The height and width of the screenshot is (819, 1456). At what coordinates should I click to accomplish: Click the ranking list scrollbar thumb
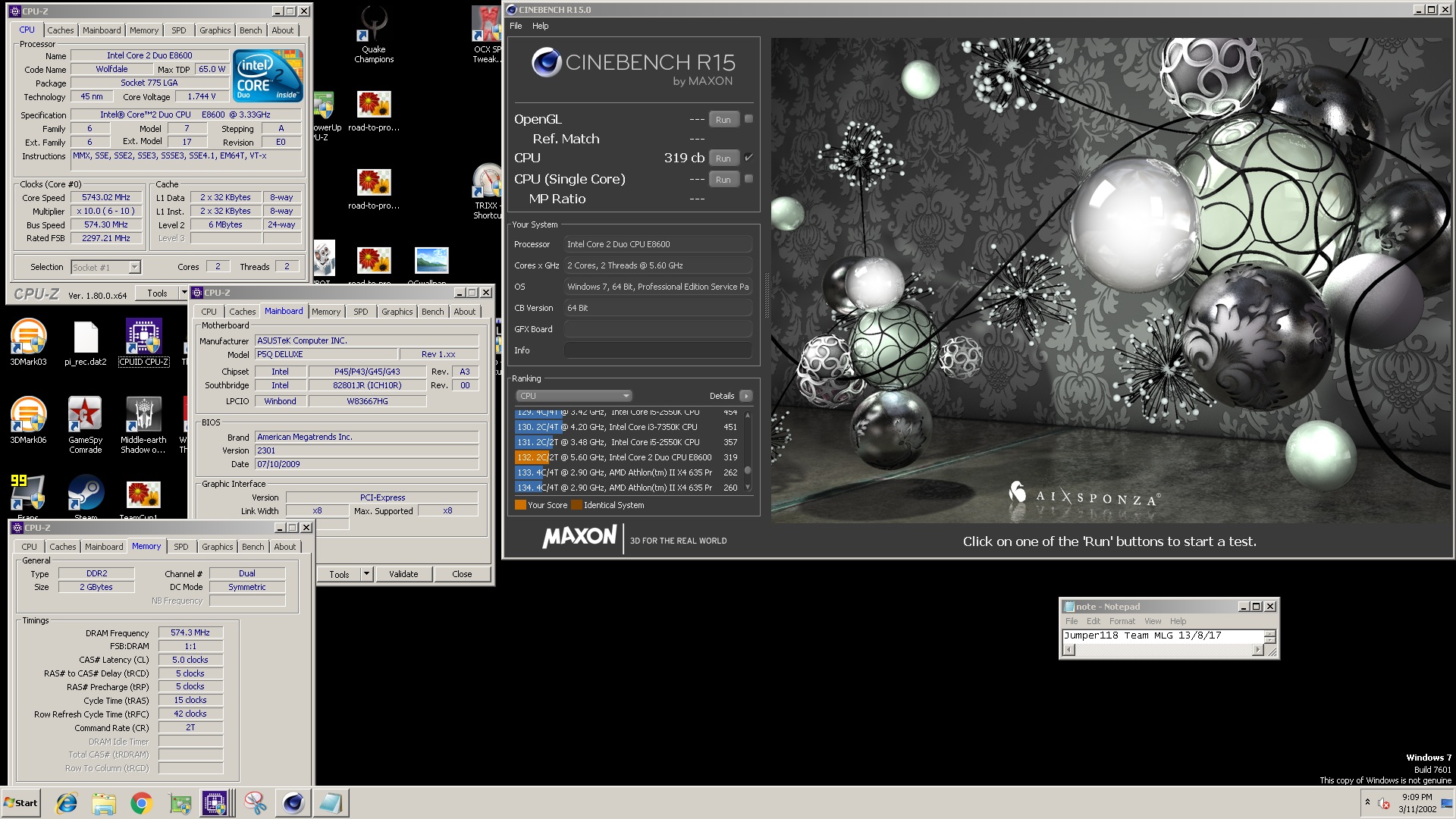748,470
